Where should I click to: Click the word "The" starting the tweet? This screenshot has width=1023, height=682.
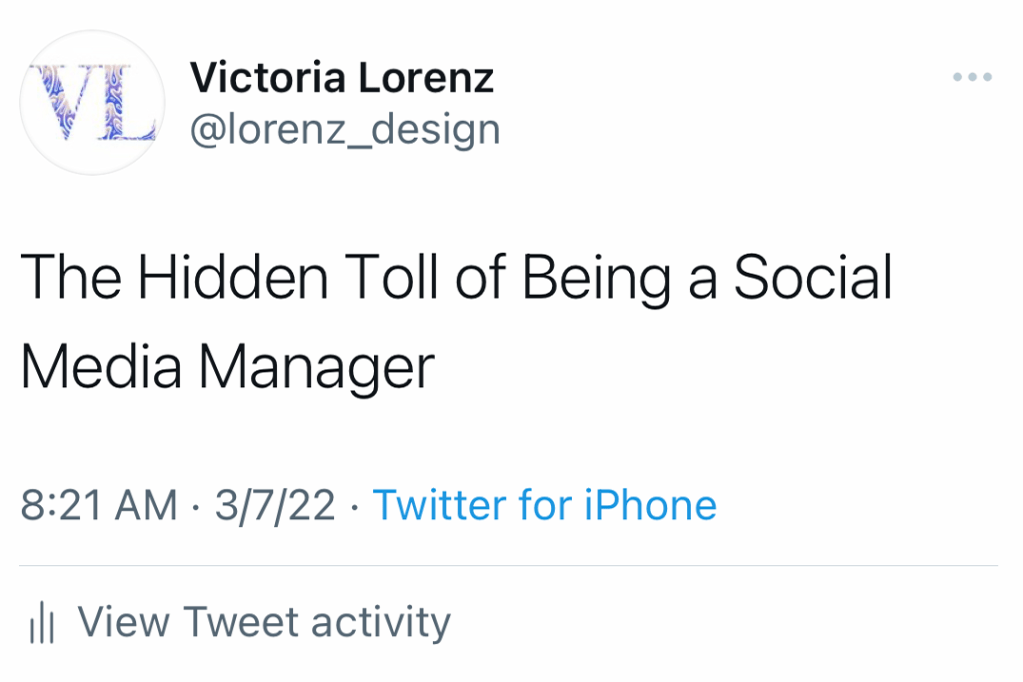[71, 277]
